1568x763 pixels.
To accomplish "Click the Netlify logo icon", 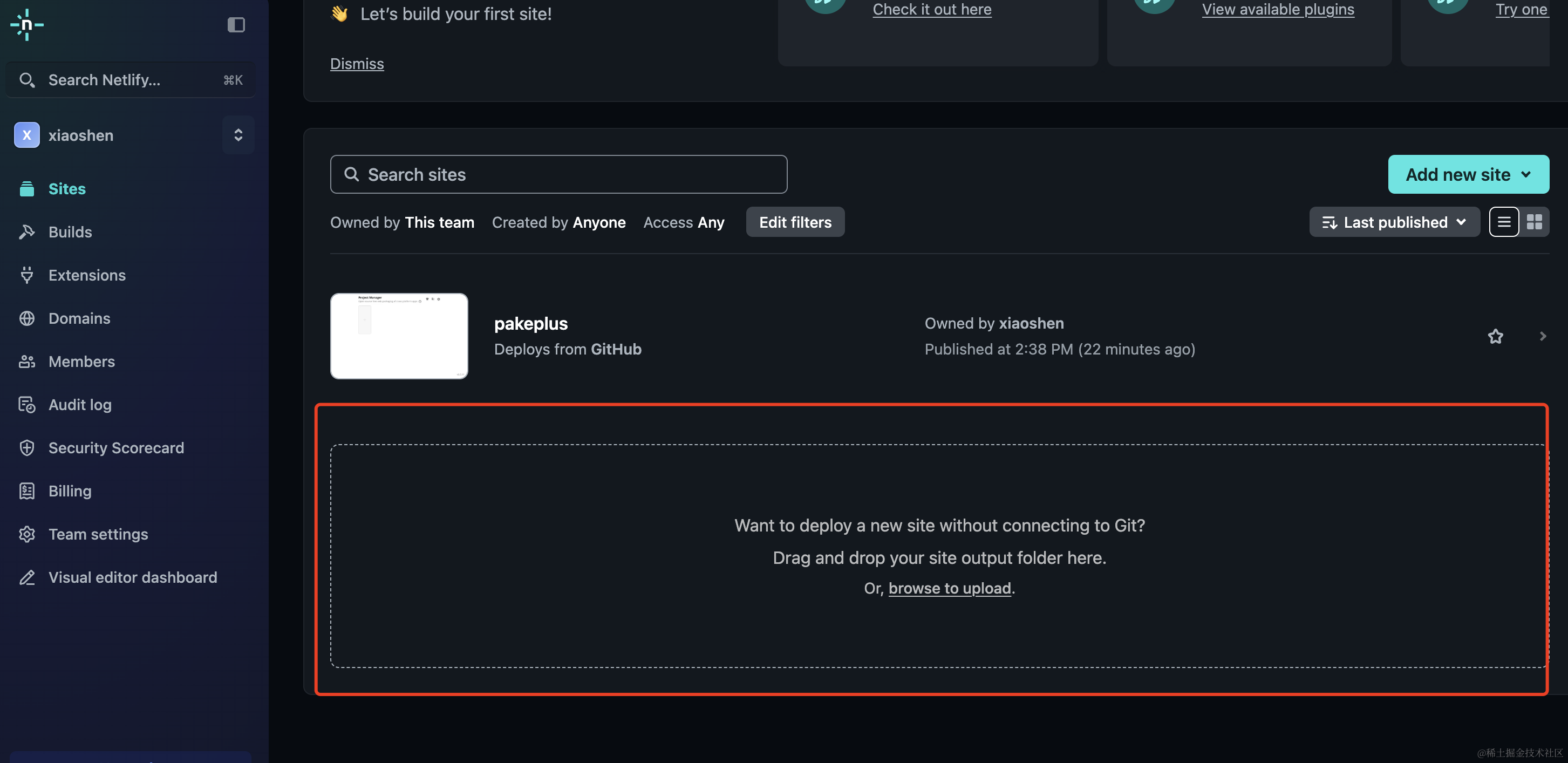I will point(27,25).
